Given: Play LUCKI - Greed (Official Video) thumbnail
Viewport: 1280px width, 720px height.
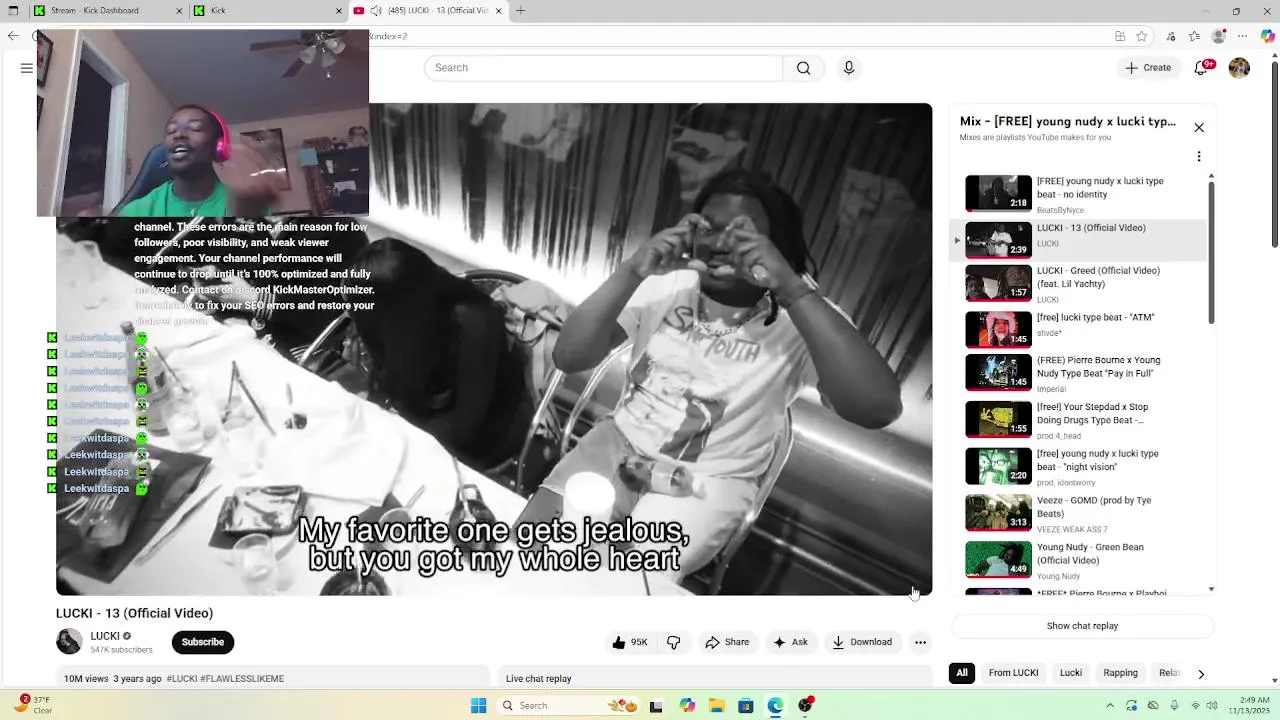Looking at the screenshot, I should 998,283.
